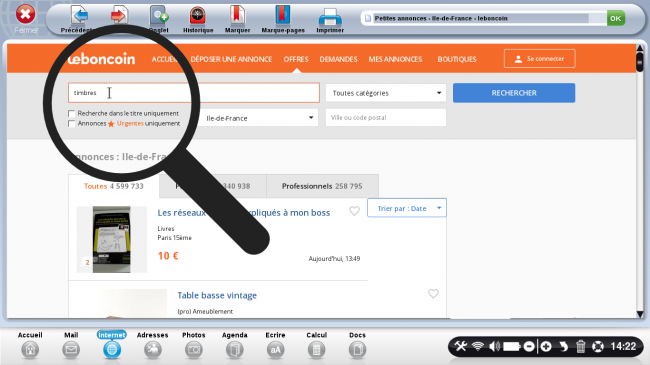
Task: Open the Agenda application icon
Action: [234, 350]
